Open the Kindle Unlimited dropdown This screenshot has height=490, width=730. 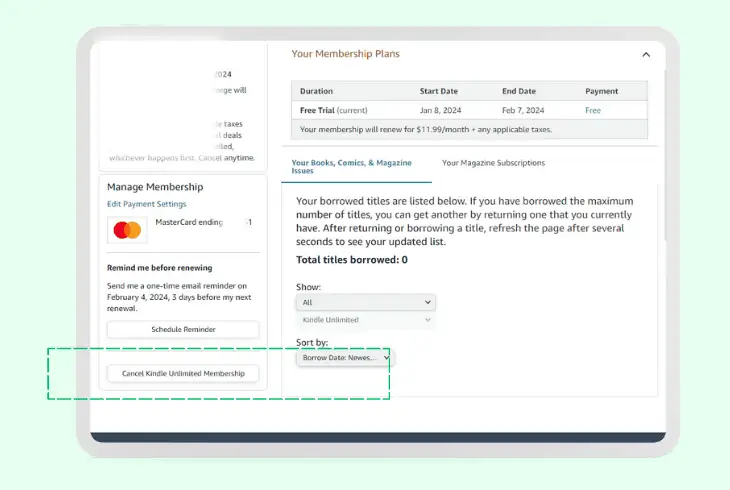coord(365,320)
